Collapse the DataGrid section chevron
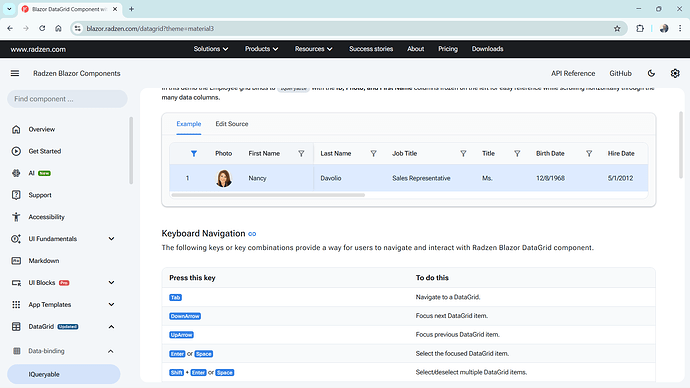This screenshot has height=388, width=690. (111, 326)
